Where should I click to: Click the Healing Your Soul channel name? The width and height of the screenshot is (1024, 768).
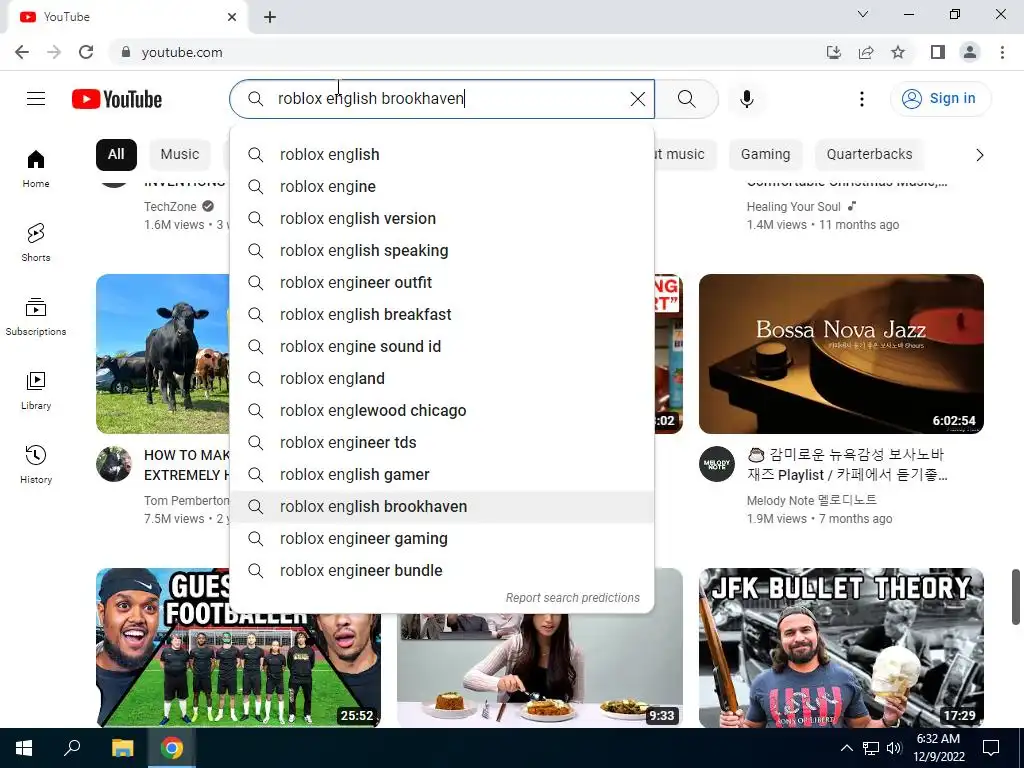[x=793, y=206]
